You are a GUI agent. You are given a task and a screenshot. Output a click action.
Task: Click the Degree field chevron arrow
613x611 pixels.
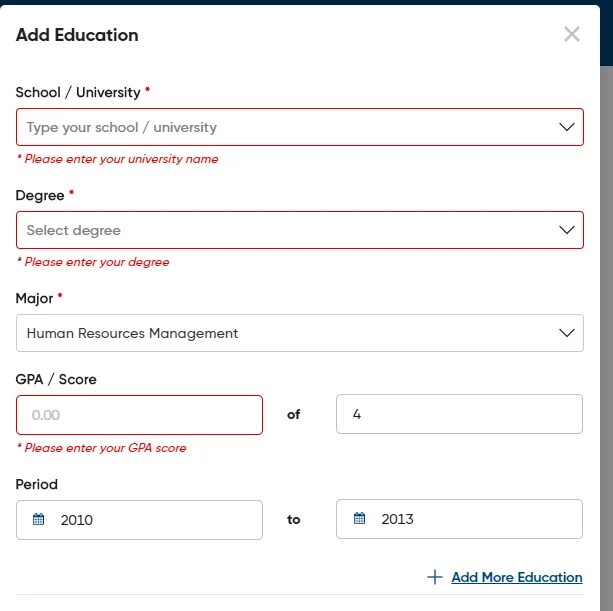(566, 230)
